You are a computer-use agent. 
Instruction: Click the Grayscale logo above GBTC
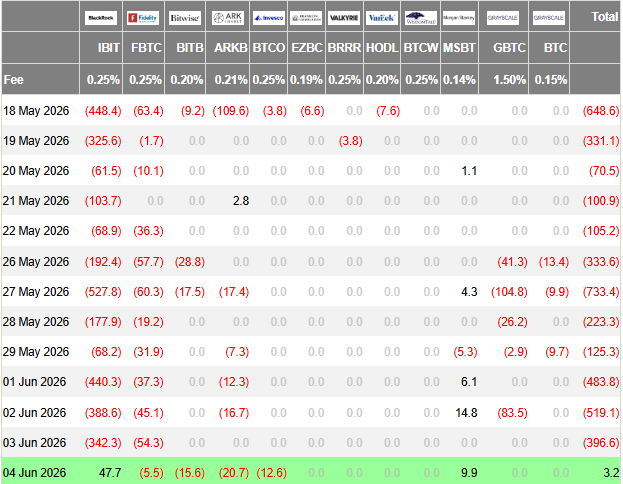click(503, 17)
